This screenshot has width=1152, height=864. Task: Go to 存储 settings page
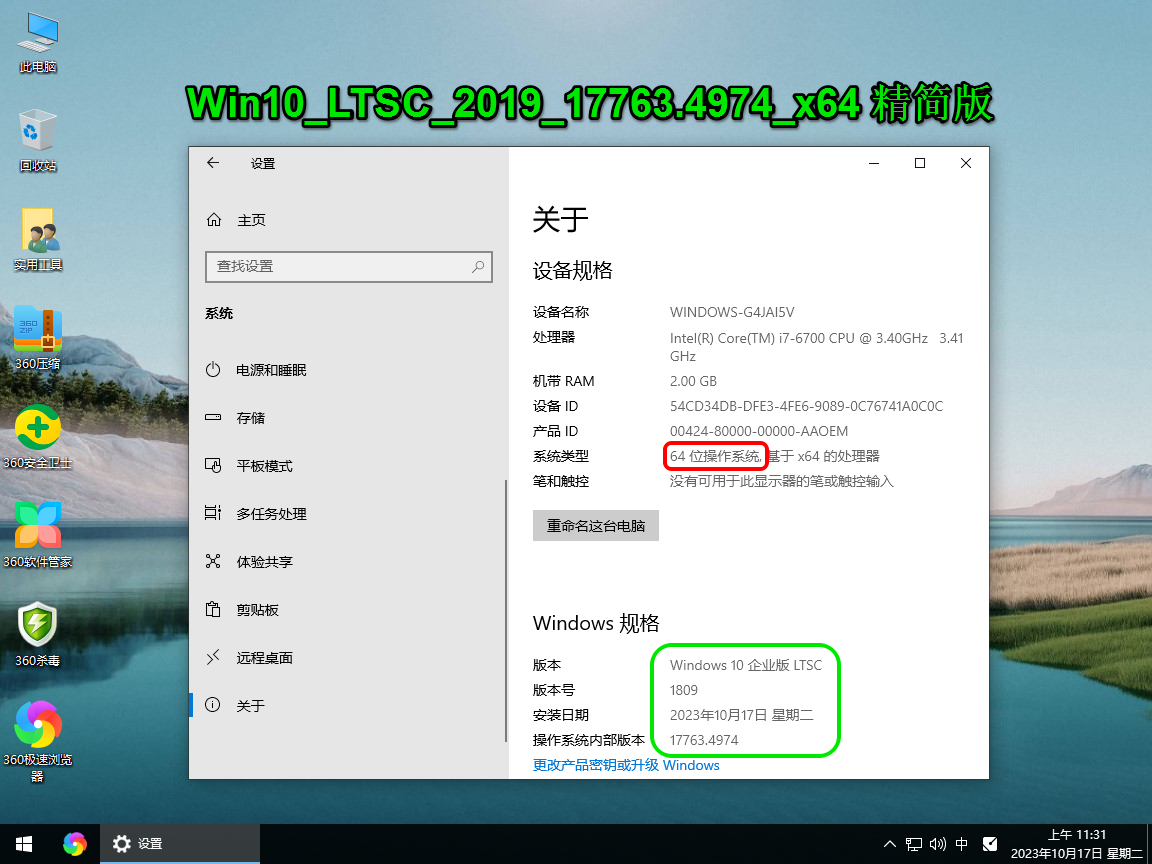251,418
